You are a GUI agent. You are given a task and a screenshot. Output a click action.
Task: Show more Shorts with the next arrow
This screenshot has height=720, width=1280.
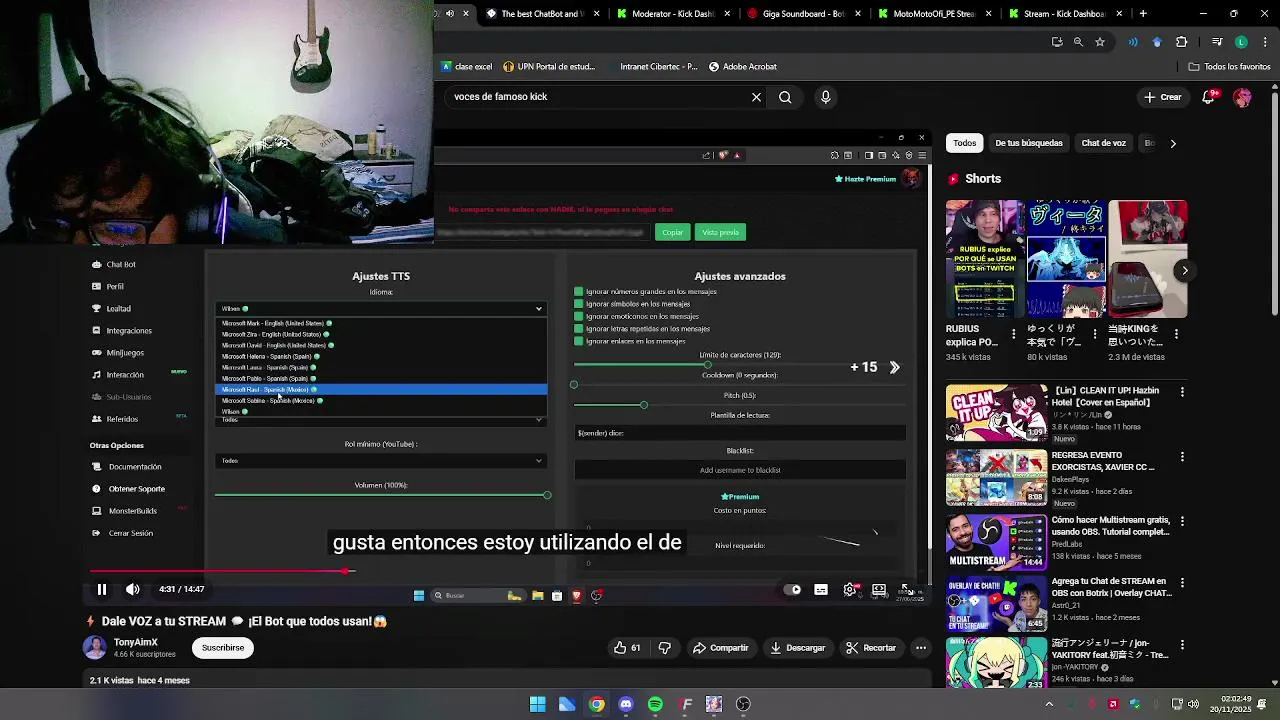pos(1185,270)
